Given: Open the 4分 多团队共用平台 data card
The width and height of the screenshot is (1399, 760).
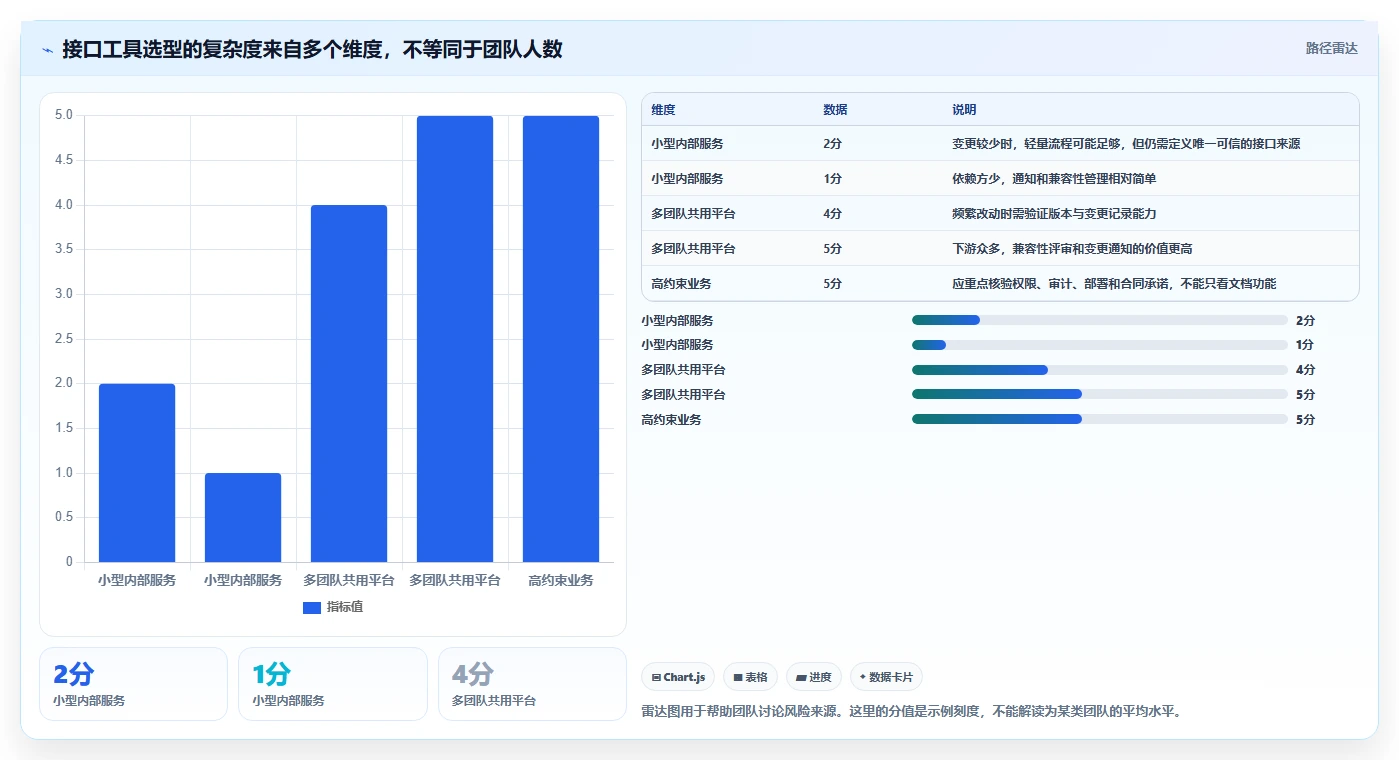Looking at the screenshot, I should point(532,684).
